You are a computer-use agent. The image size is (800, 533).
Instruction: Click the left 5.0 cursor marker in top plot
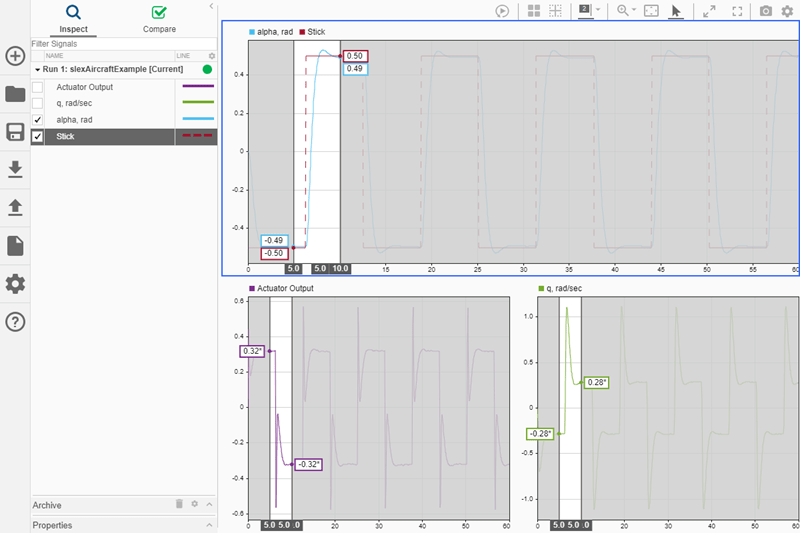pyautogui.click(x=293, y=268)
